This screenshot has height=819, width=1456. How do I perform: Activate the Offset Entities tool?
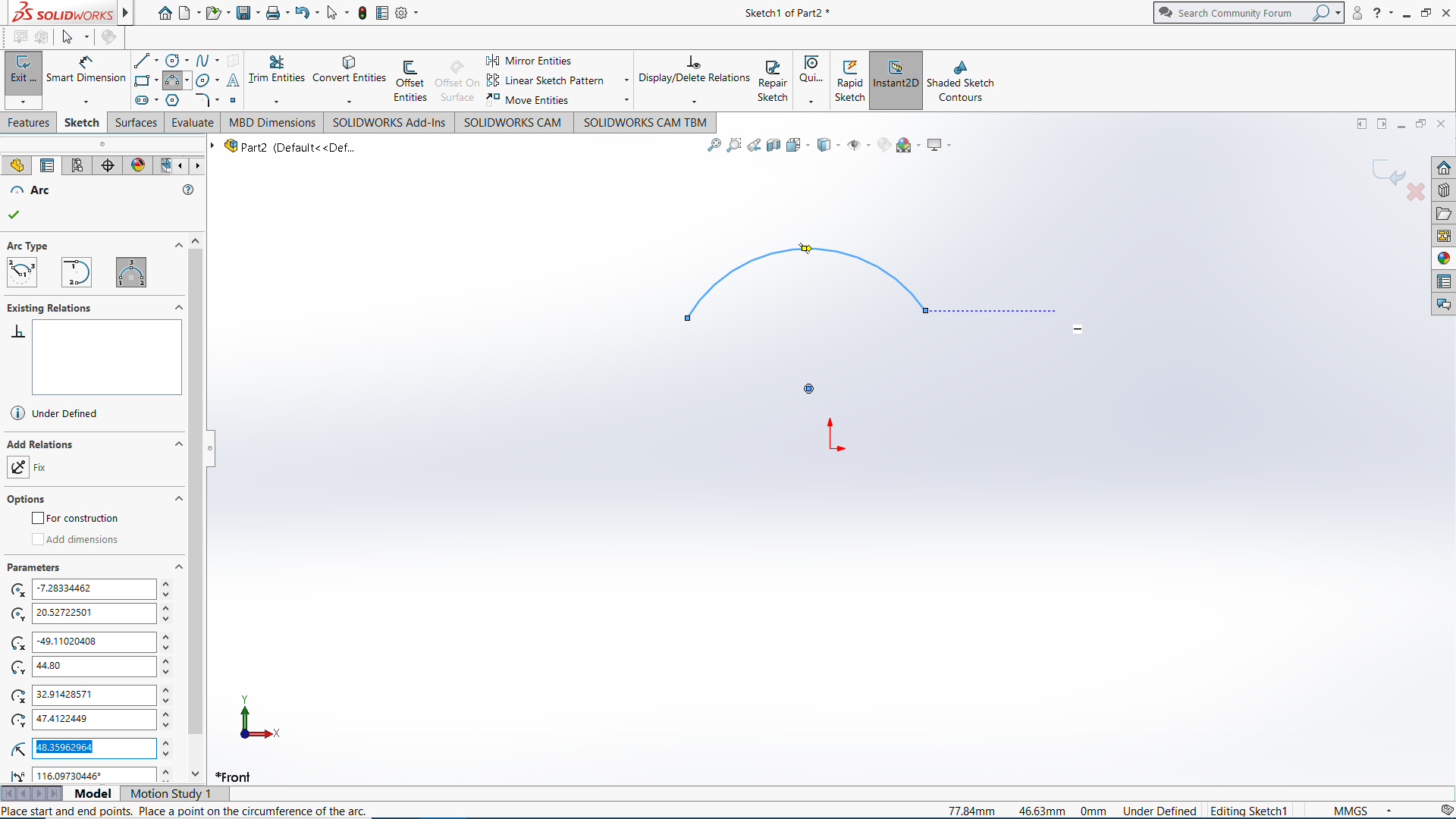[x=410, y=79]
